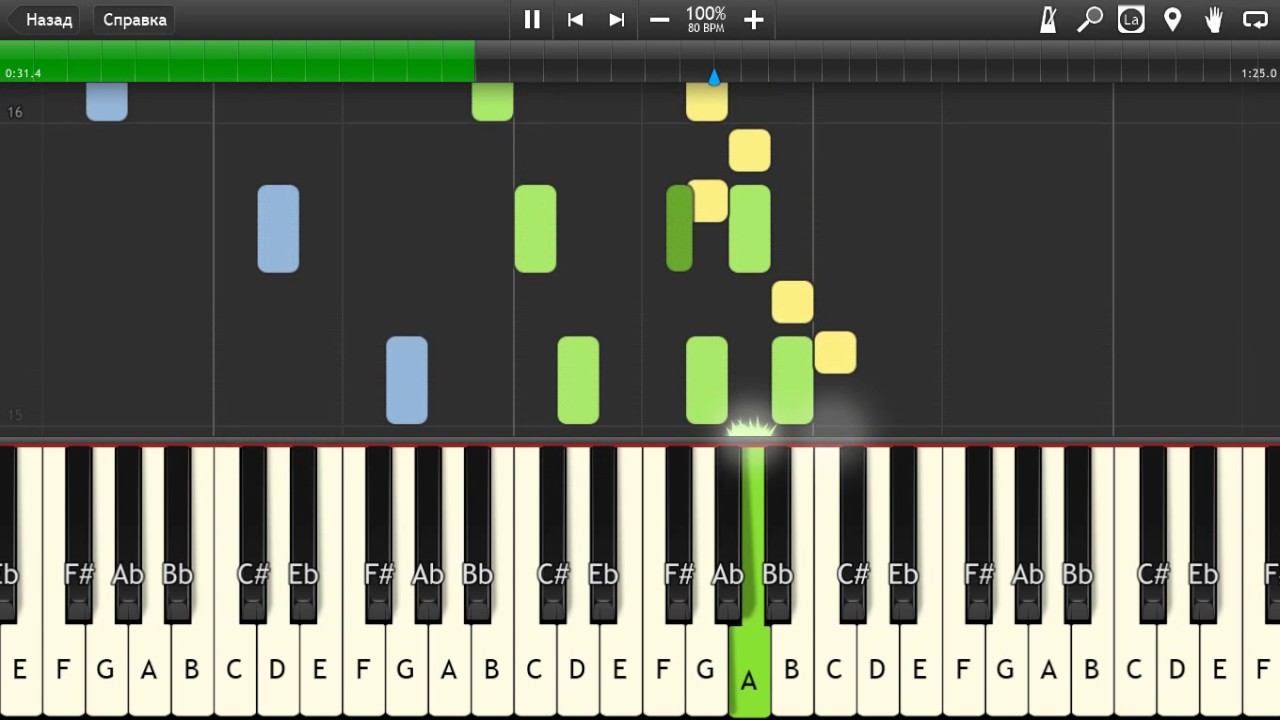Seek within the green song progress bar
The image size is (1280, 720).
237,60
